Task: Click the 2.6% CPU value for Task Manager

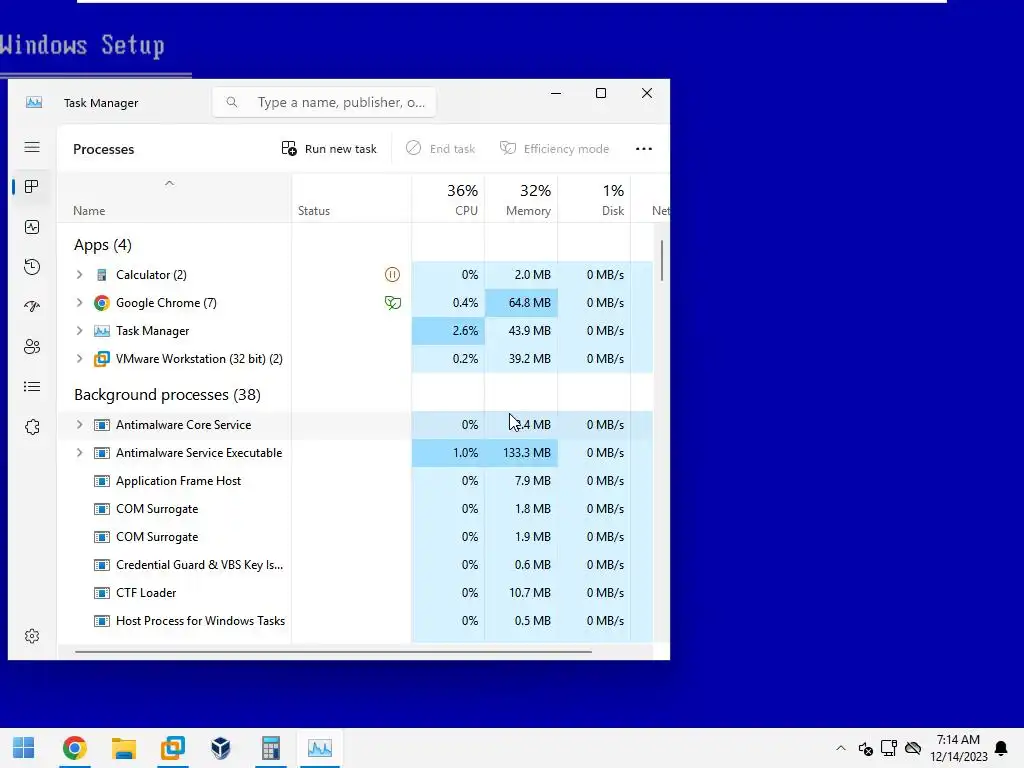Action: [x=448, y=330]
